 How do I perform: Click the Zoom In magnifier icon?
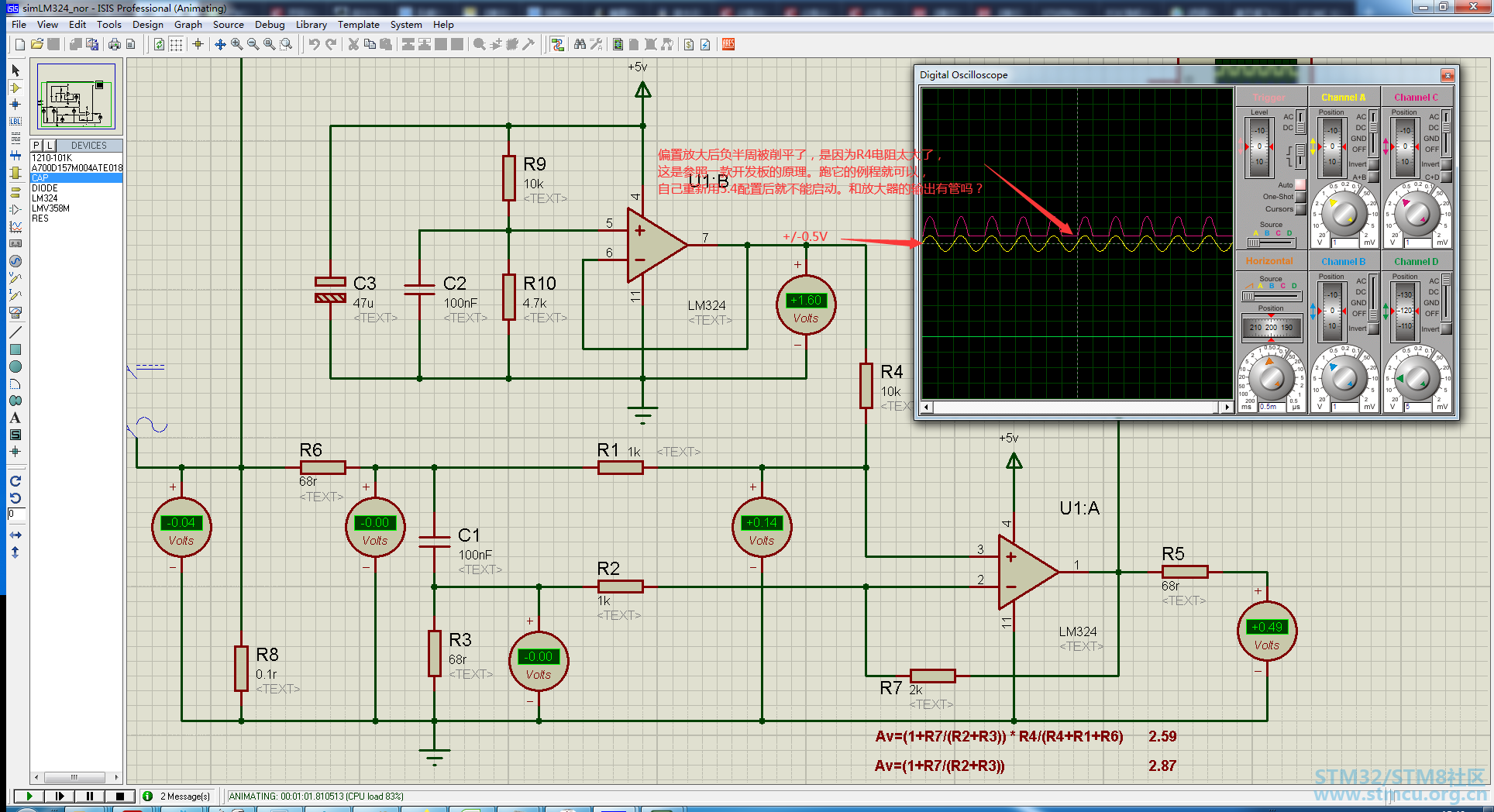coord(237,44)
